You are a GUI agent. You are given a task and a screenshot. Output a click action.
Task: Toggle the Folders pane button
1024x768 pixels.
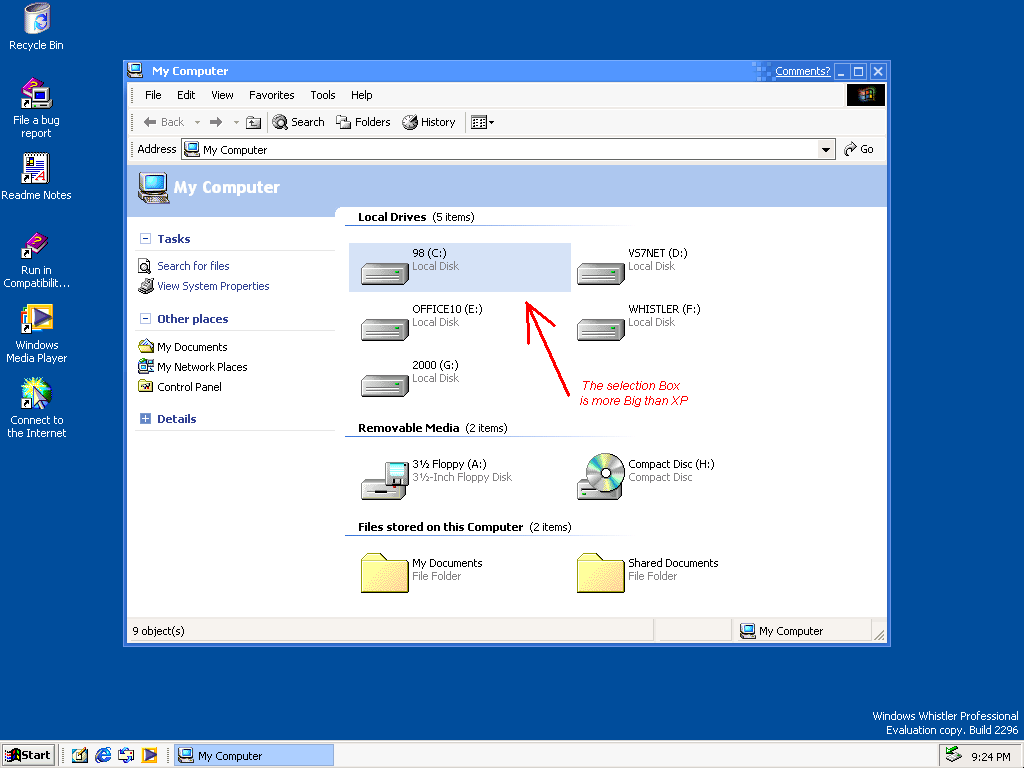pyautogui.click(x=363, y=122)
